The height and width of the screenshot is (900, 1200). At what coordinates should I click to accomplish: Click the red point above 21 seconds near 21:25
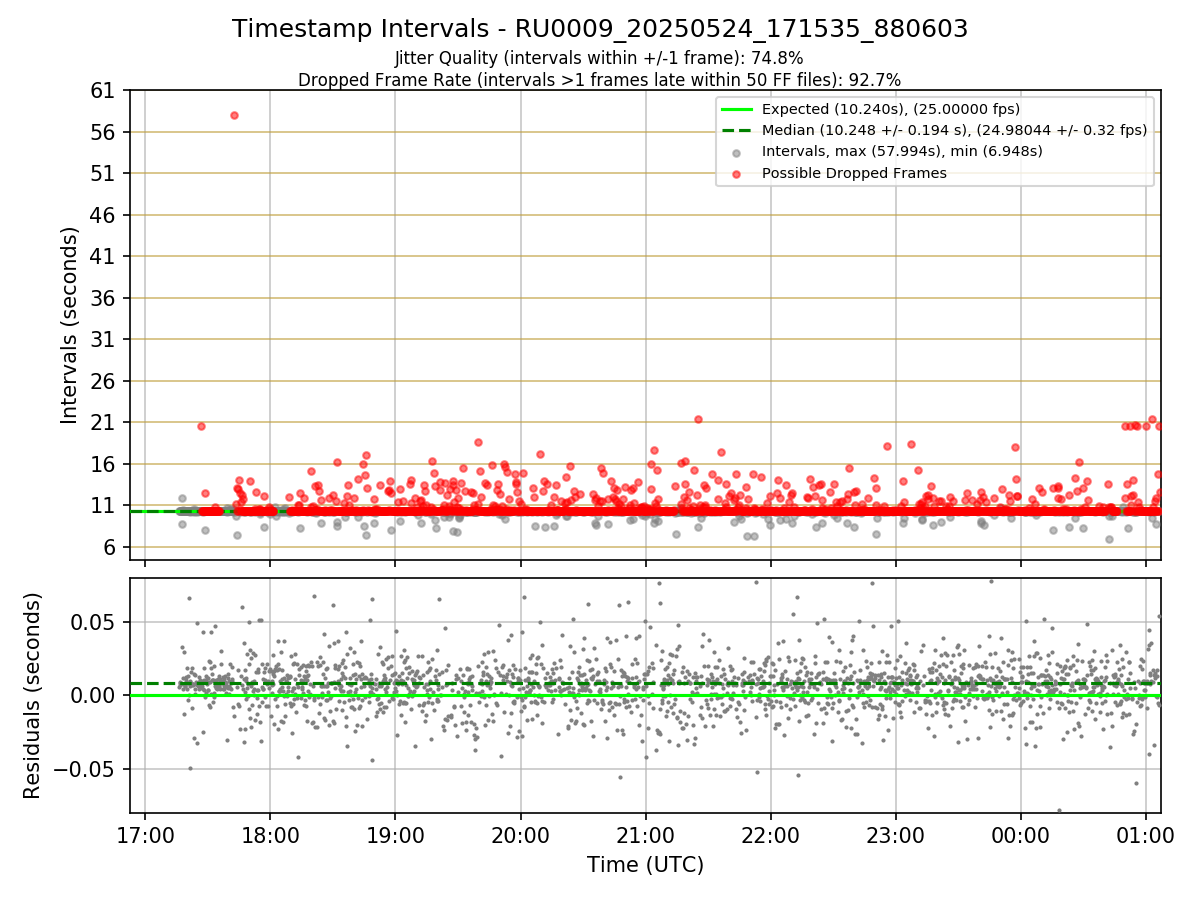pos(698,419)
